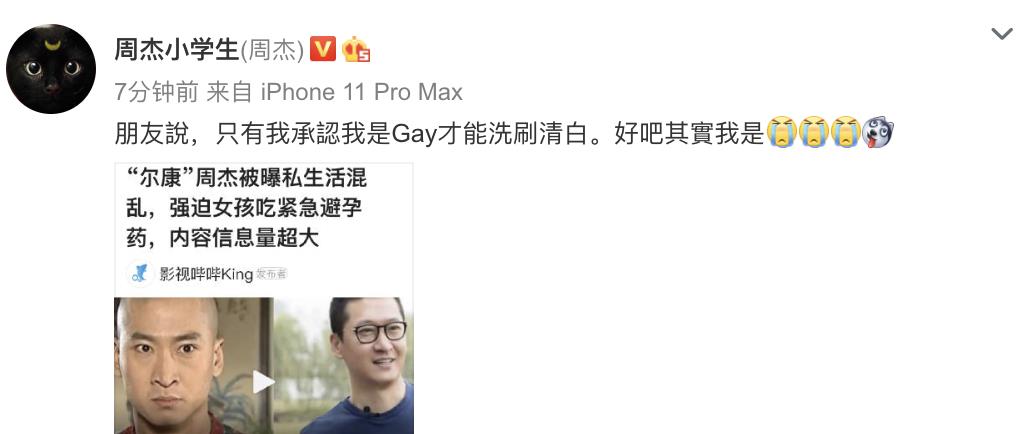Viewport: 1016px width, 434px height.
Task: Expand the post options chevron menu
Action: tap(1002, 34)
